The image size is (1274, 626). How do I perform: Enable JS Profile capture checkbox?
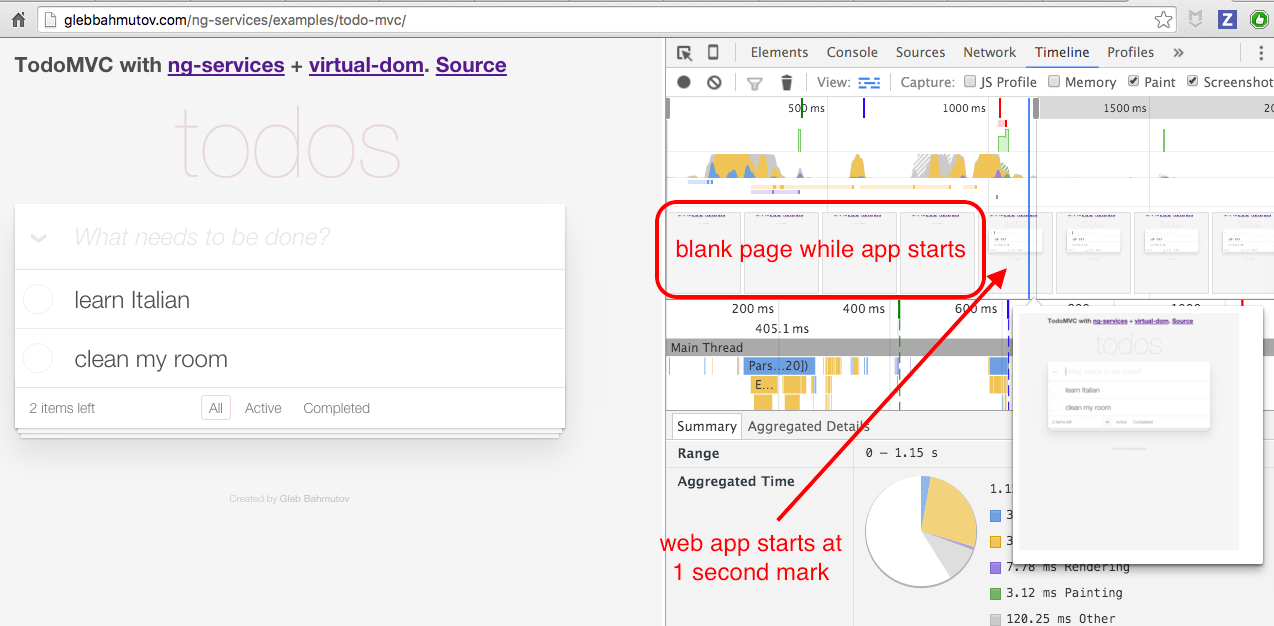[x=970, y=82]
